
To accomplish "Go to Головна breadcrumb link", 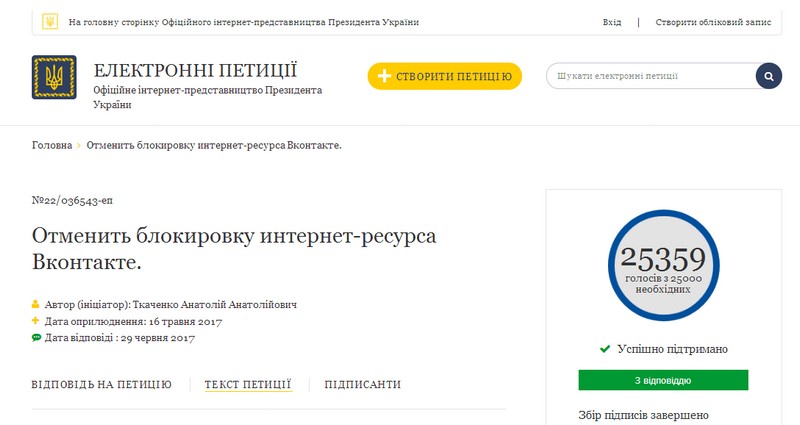I will pos(52,145).
